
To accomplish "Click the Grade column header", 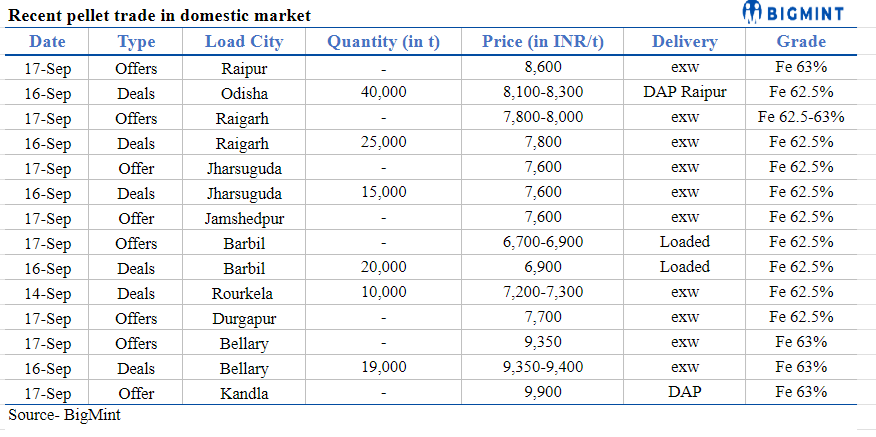I will (x=801, y=41).
